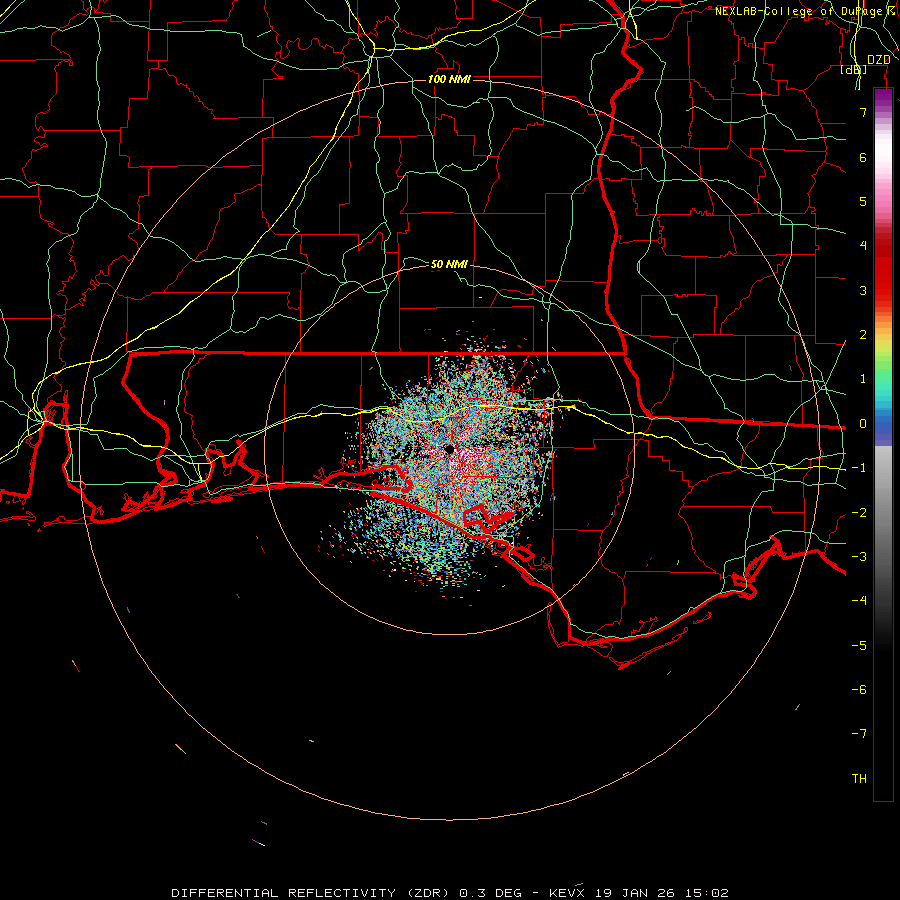Screen dimensions: 900x900
Task: Click the scale label 6 on the color bar
Action: click(863, 157)
